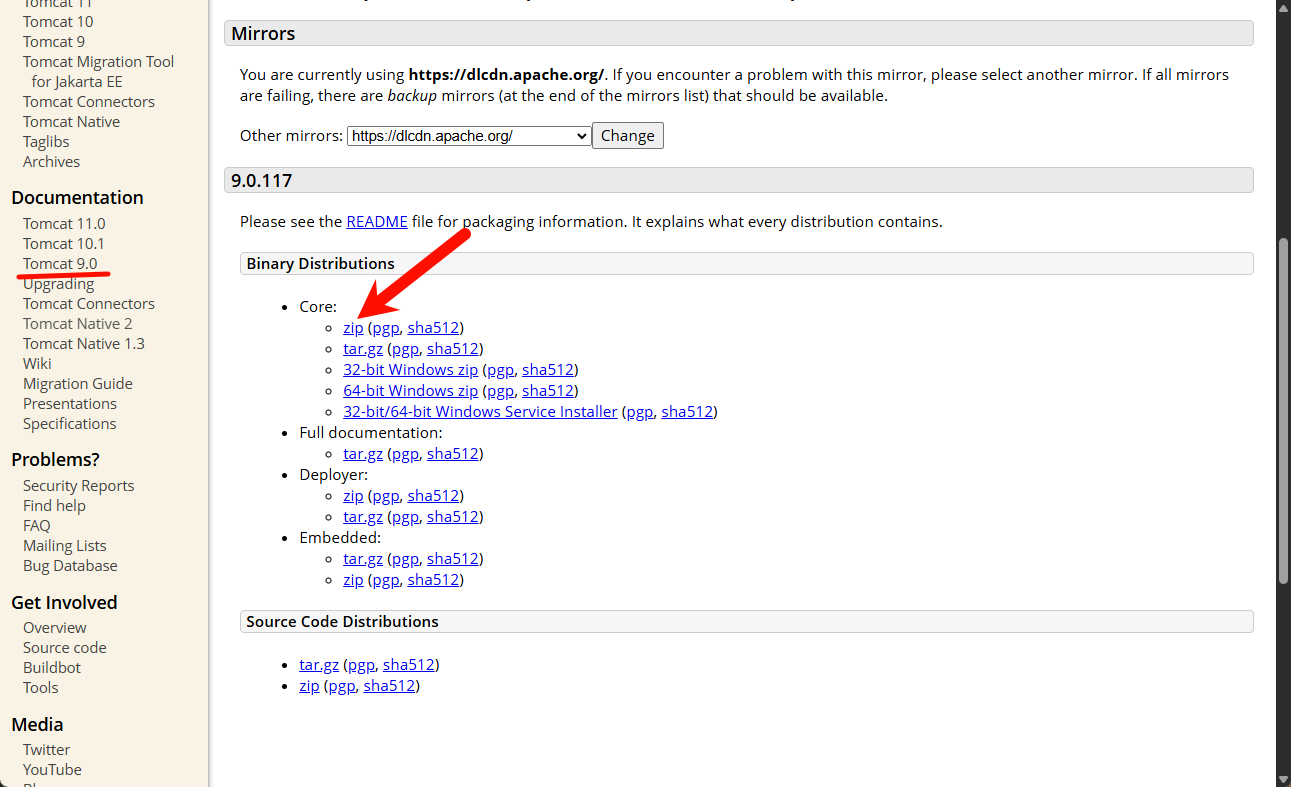Open pgp for 64-bit Windows zip
This screenshot has width=1291, height=787.
click(x=500, y=391)
